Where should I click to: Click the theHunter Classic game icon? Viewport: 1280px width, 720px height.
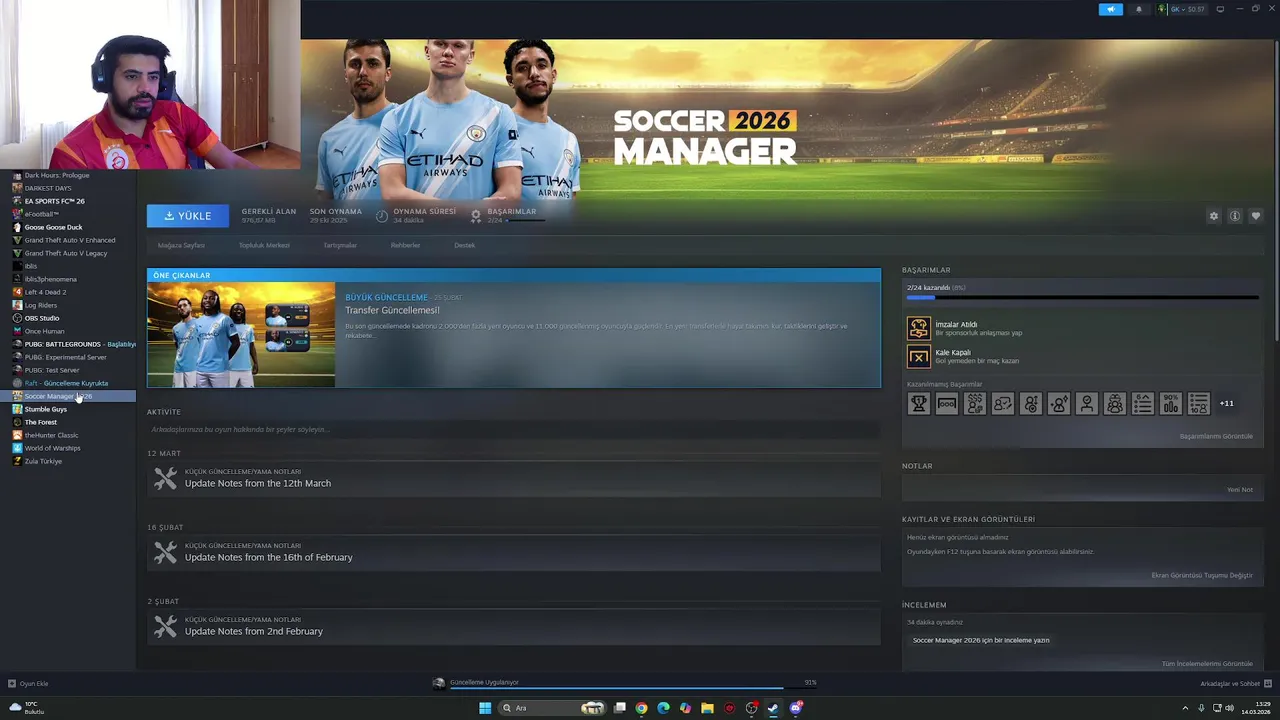[17, 435]
